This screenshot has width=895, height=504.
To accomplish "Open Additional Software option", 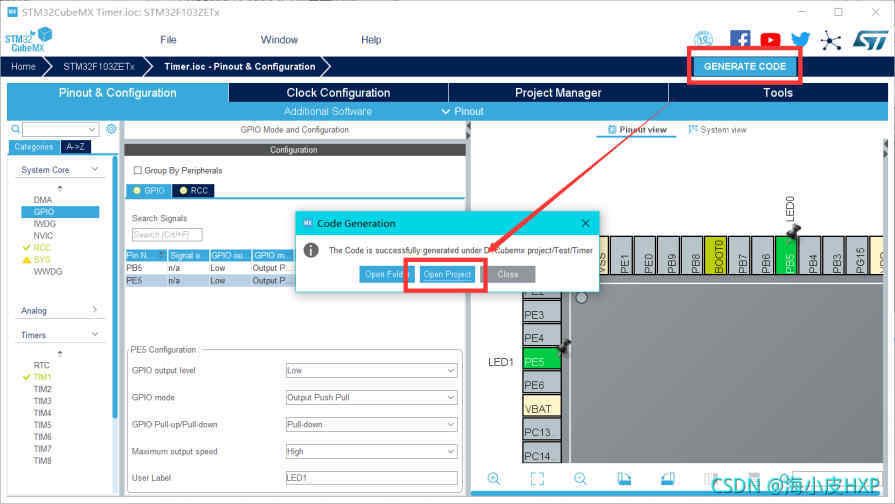I will tap(328, 111).
